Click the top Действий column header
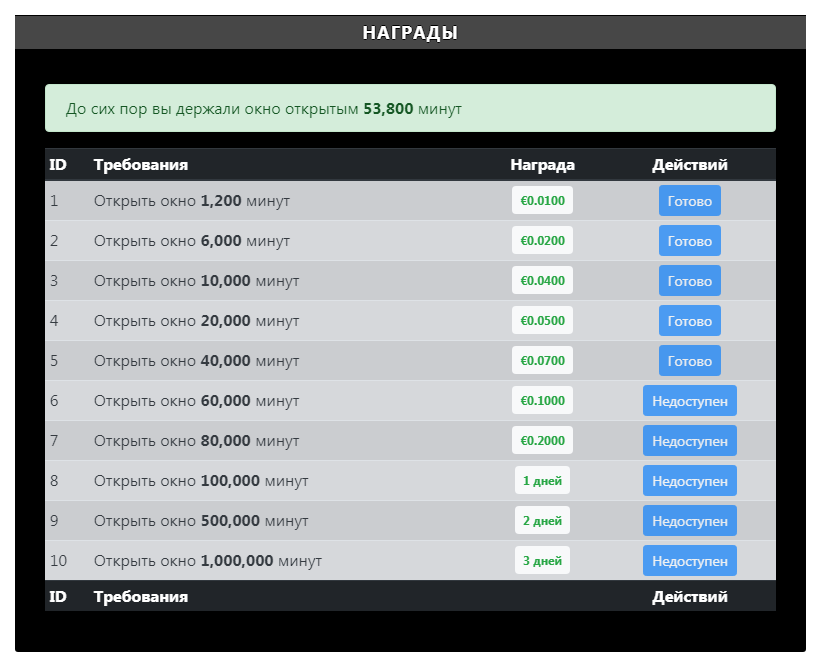The image size is (821, 656). [x=690, y=165]
